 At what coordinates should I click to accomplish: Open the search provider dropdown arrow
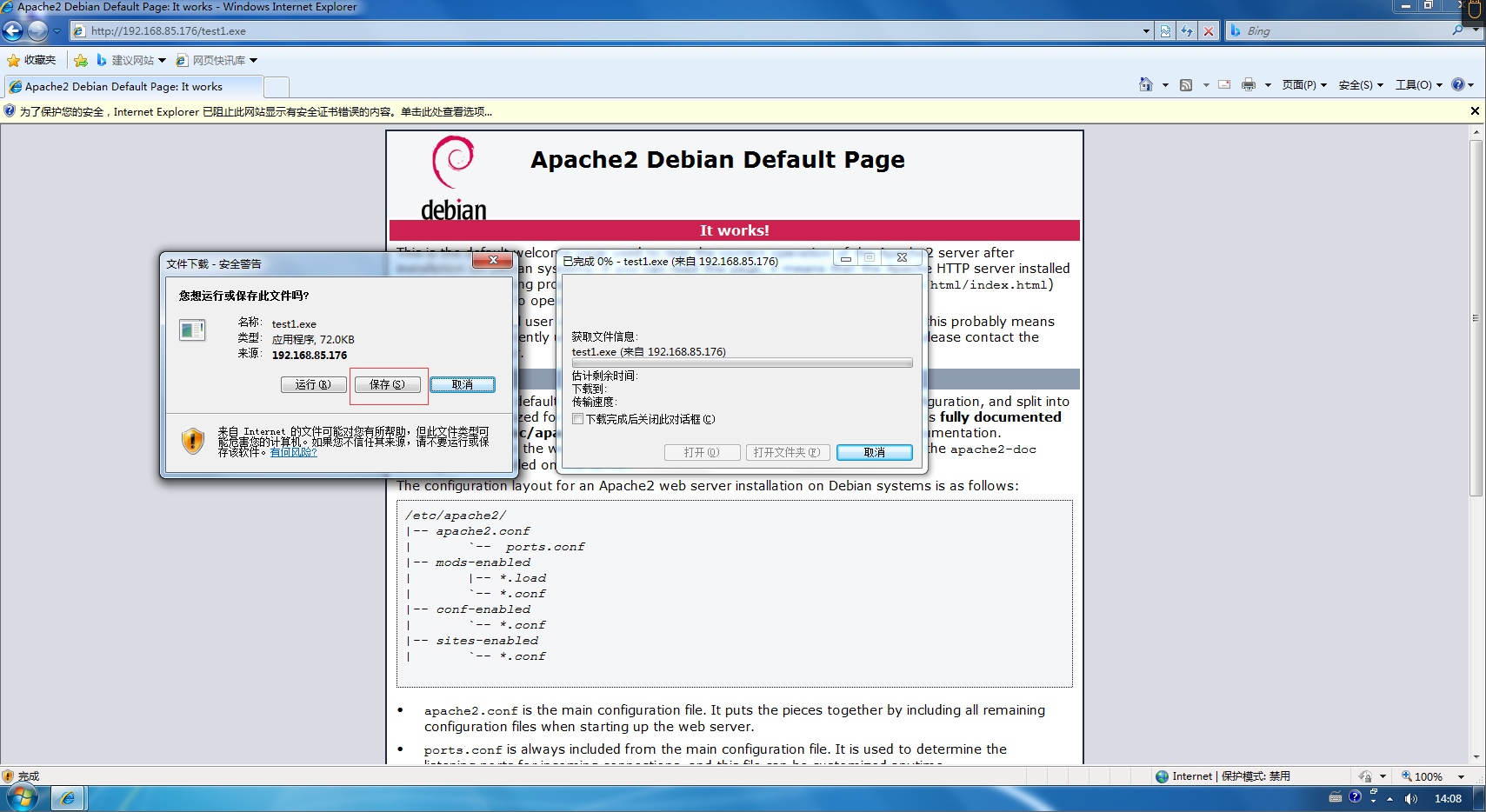tap(1476, 30)
